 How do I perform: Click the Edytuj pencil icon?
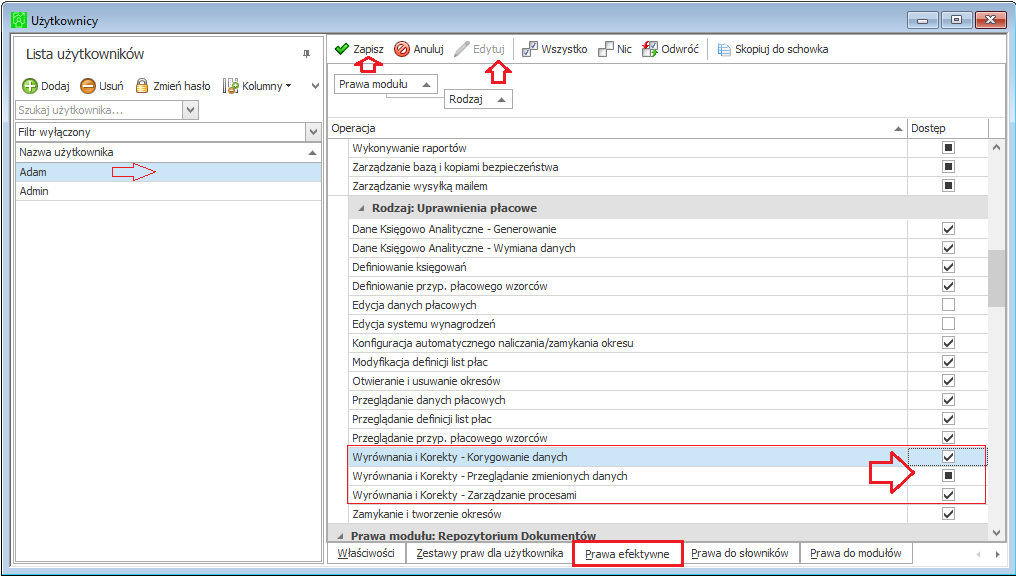click(x=462, y=49)
